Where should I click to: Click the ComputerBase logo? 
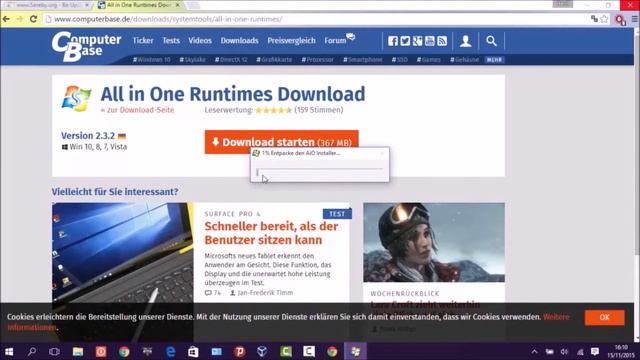86,47
